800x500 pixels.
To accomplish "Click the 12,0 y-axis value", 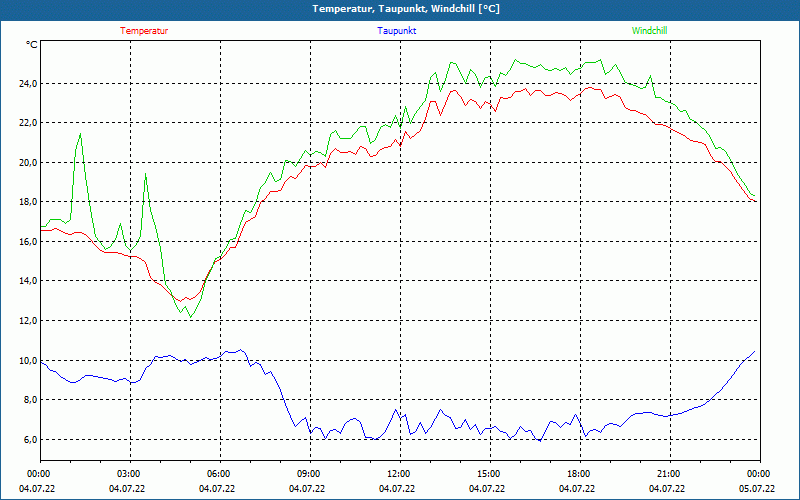I will pyautogui.click(x=28, y=320).
